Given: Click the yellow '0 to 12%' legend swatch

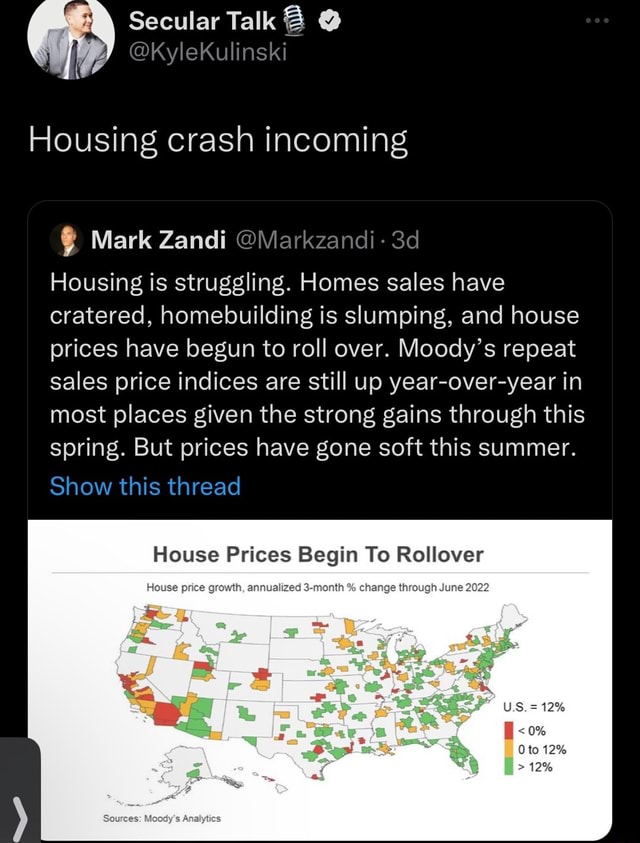Looking at the screenshot, I should pos(507,747).
